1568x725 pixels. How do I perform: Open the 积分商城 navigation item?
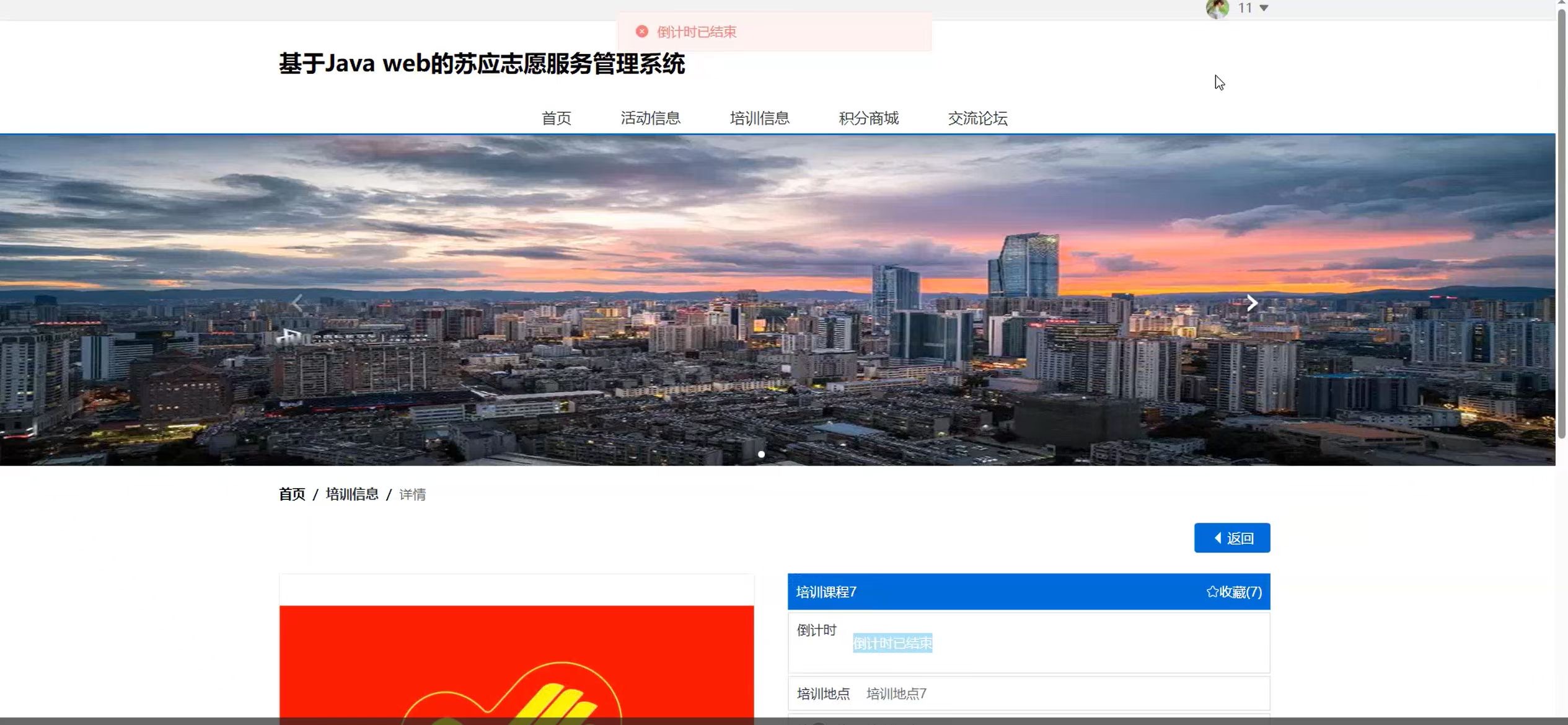coord(868,118)
